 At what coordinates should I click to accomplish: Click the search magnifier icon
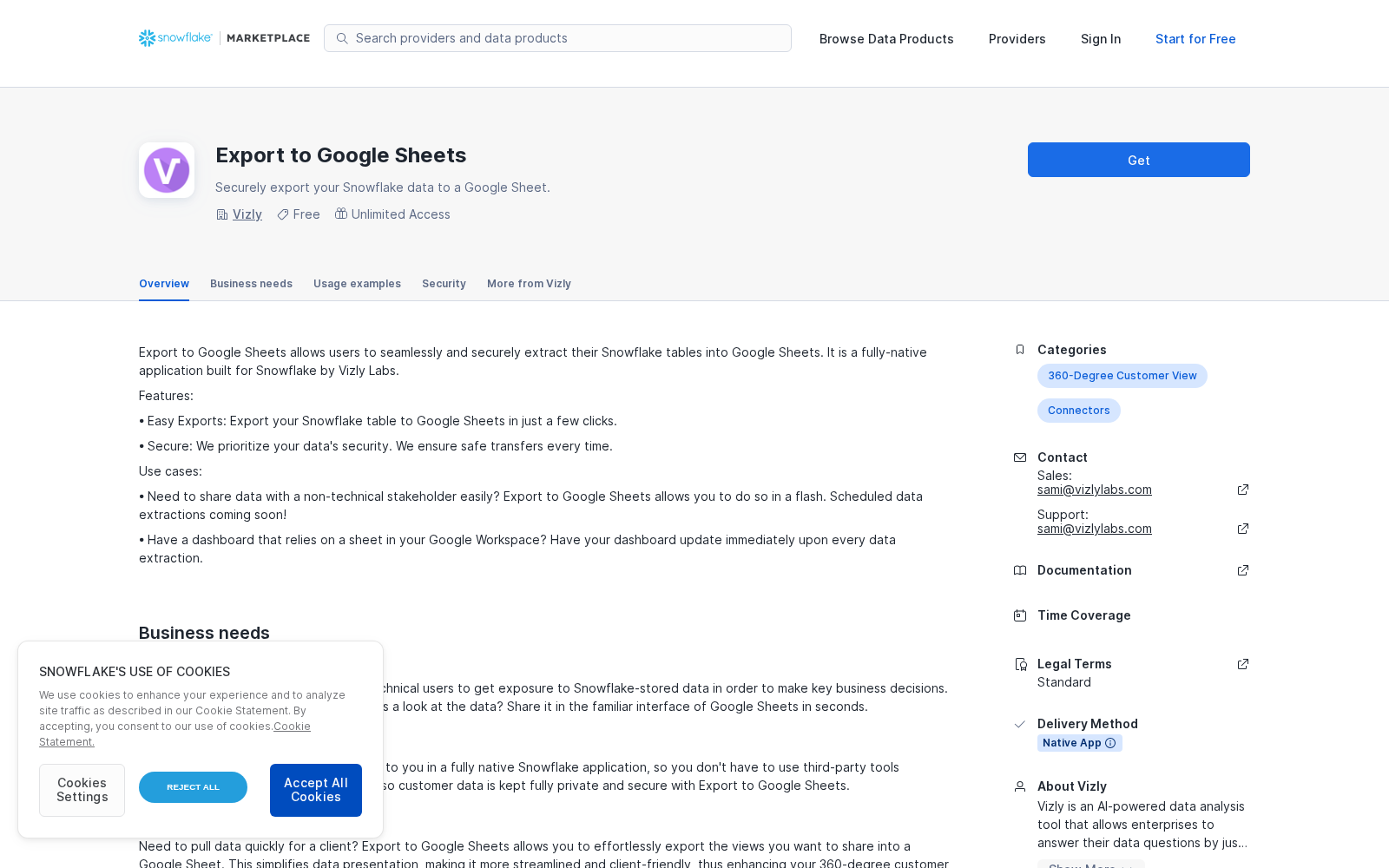coord(342,38)
